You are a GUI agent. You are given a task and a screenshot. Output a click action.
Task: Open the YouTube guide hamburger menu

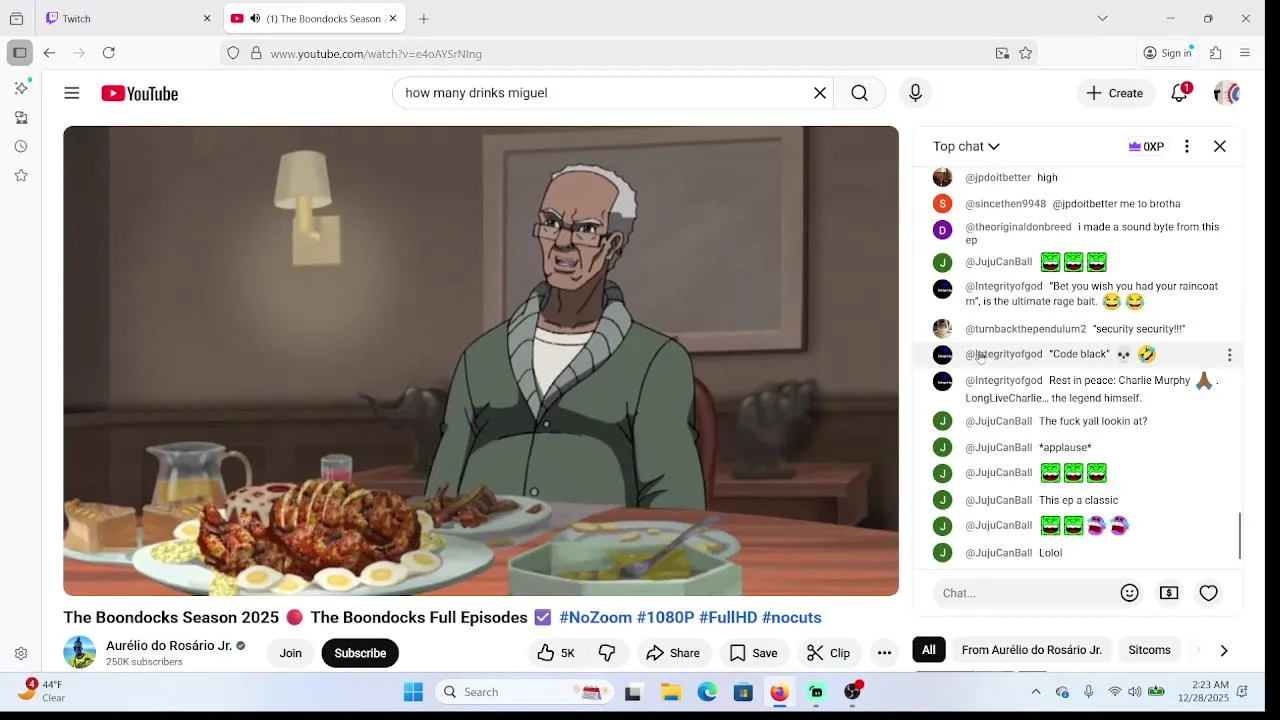[72, 93]
